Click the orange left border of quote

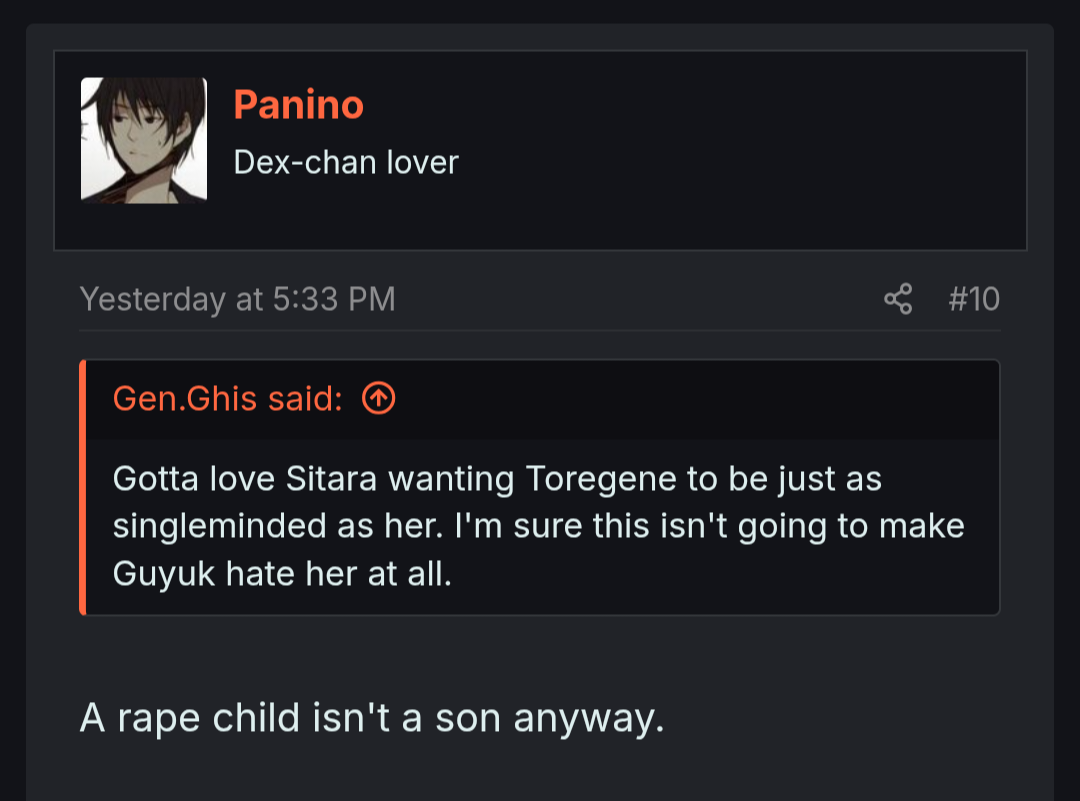pos(83,487)
